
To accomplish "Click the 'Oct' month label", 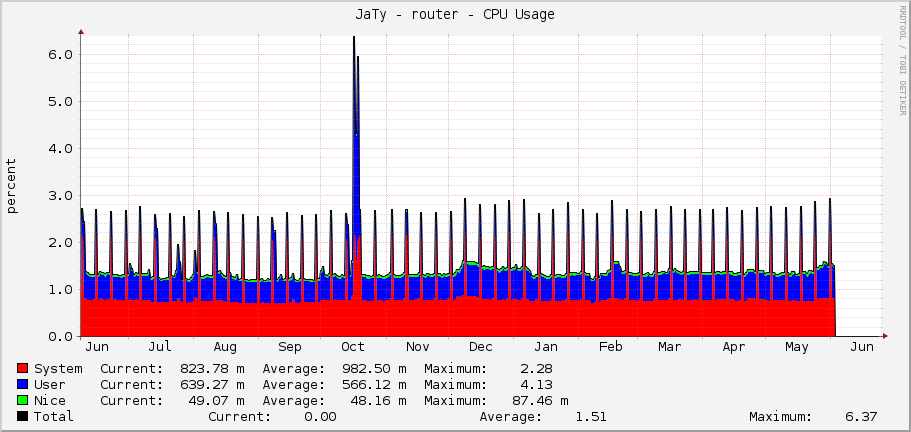I will (353, 347).
